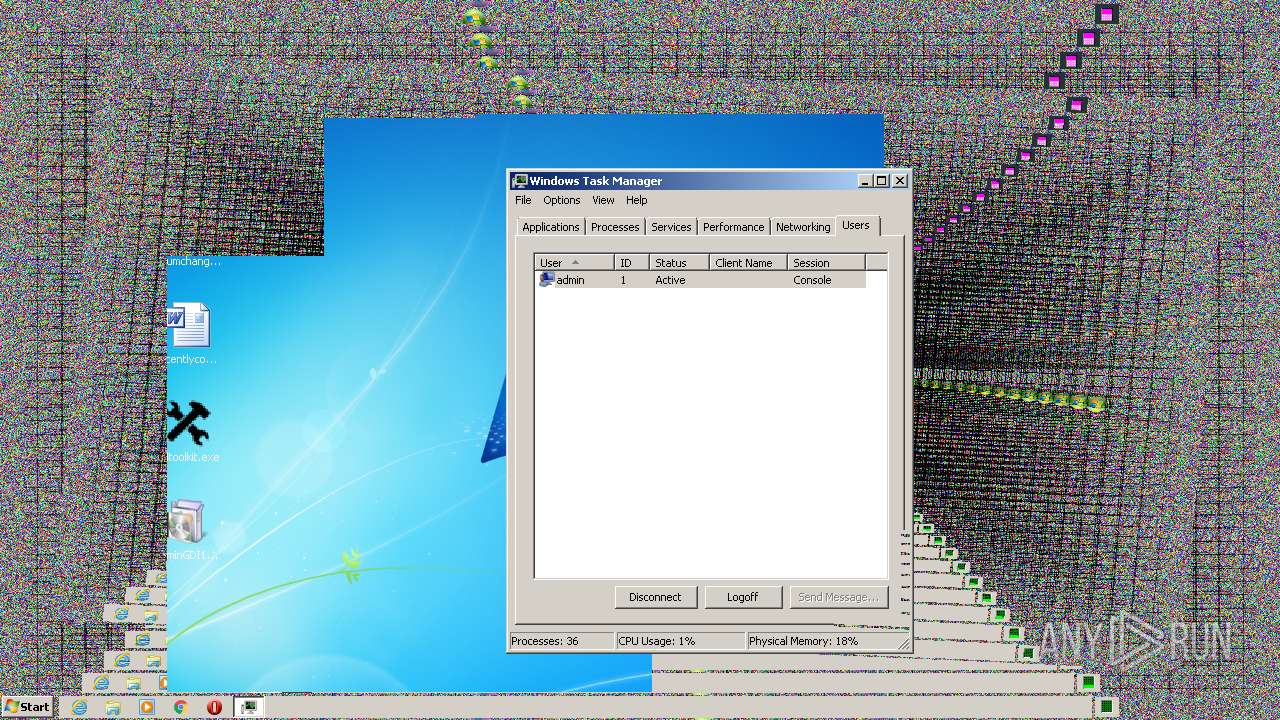Sort by the Status column header
The image size is (1280, 720).
point(679,263)
